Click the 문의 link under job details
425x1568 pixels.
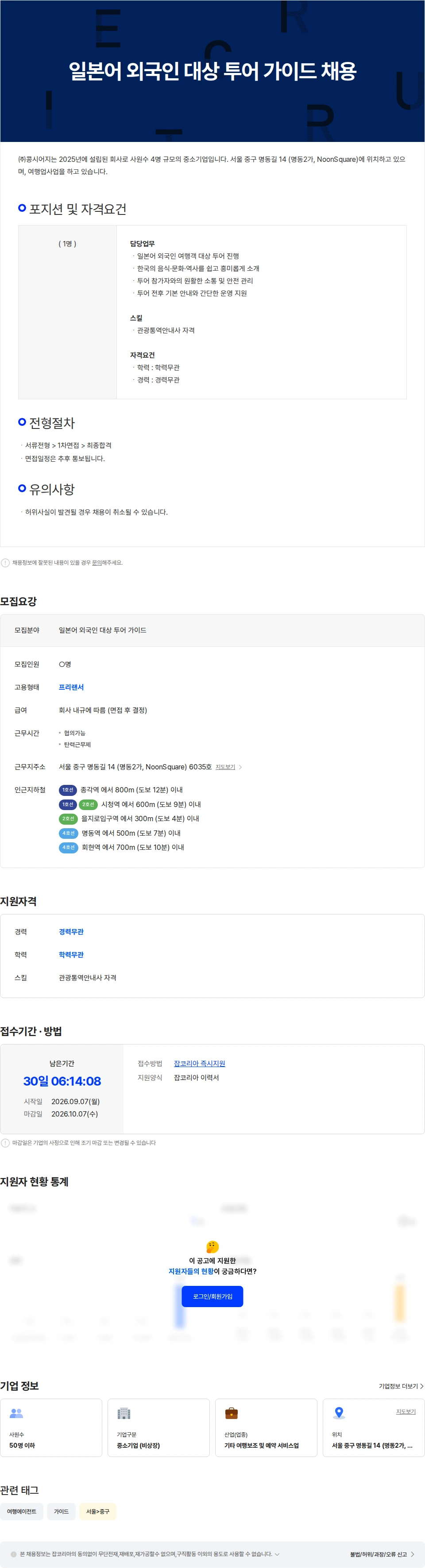[x=97, y=562]
